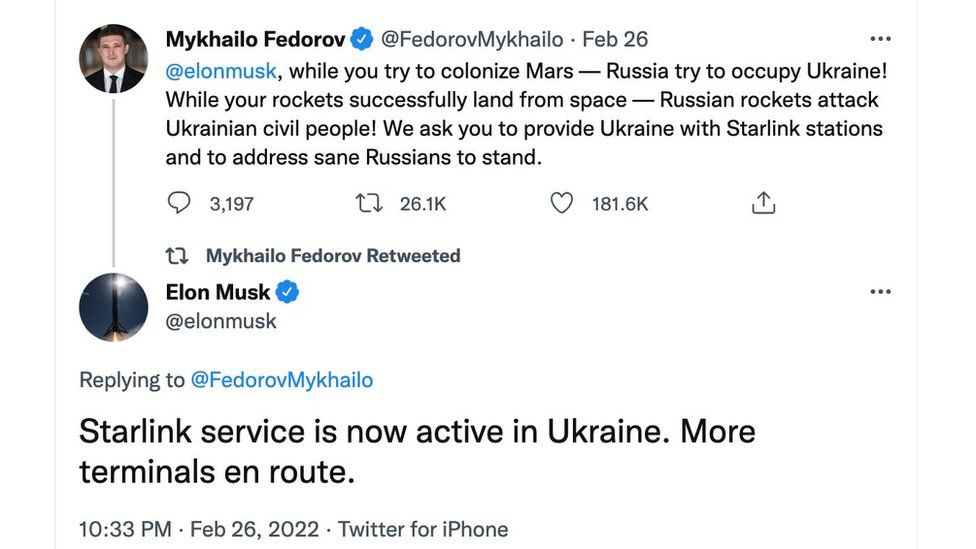Click the retweet icon showing 26.1K
The height and width of the screenshot is (549, 976).
pyautogui.click(x=369, y=203)
